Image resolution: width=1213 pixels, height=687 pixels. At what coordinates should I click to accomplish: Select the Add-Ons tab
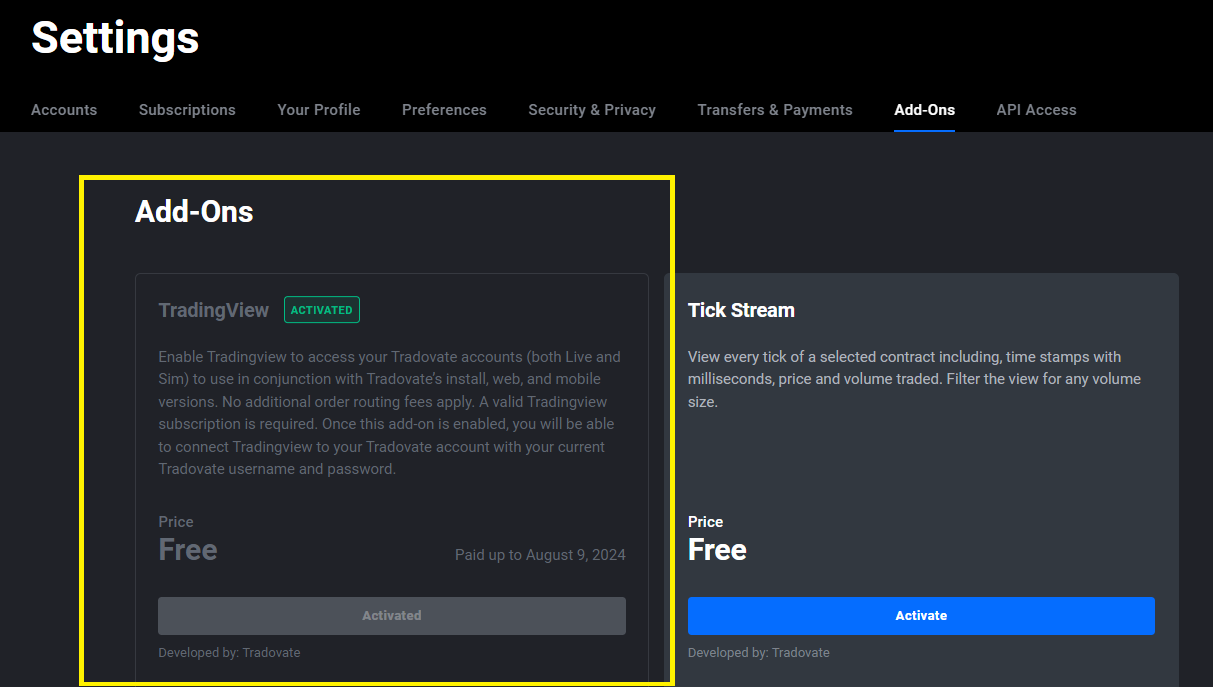coord(924,110)
